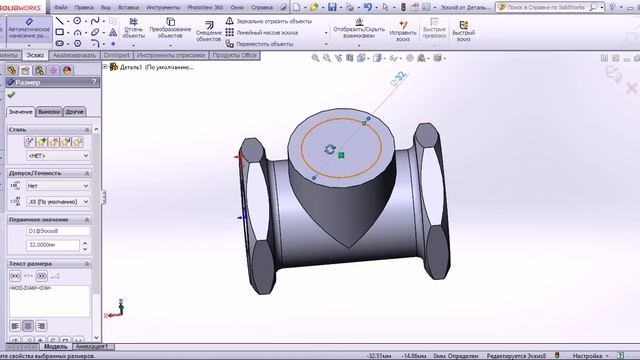Image resolution: width=640 pixels, height=360 pixels.
Task: Open PropertyManager tab icon
Action: pos(25,70)
